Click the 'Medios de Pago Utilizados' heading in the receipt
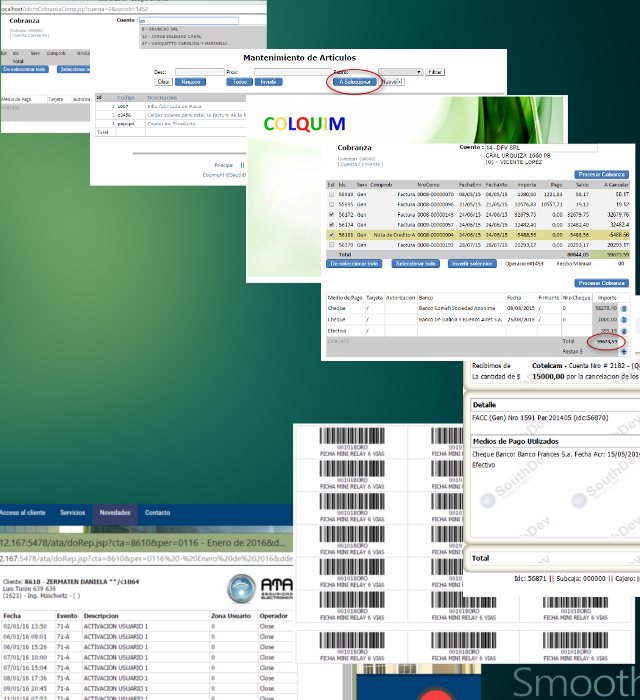 (515, 441)
